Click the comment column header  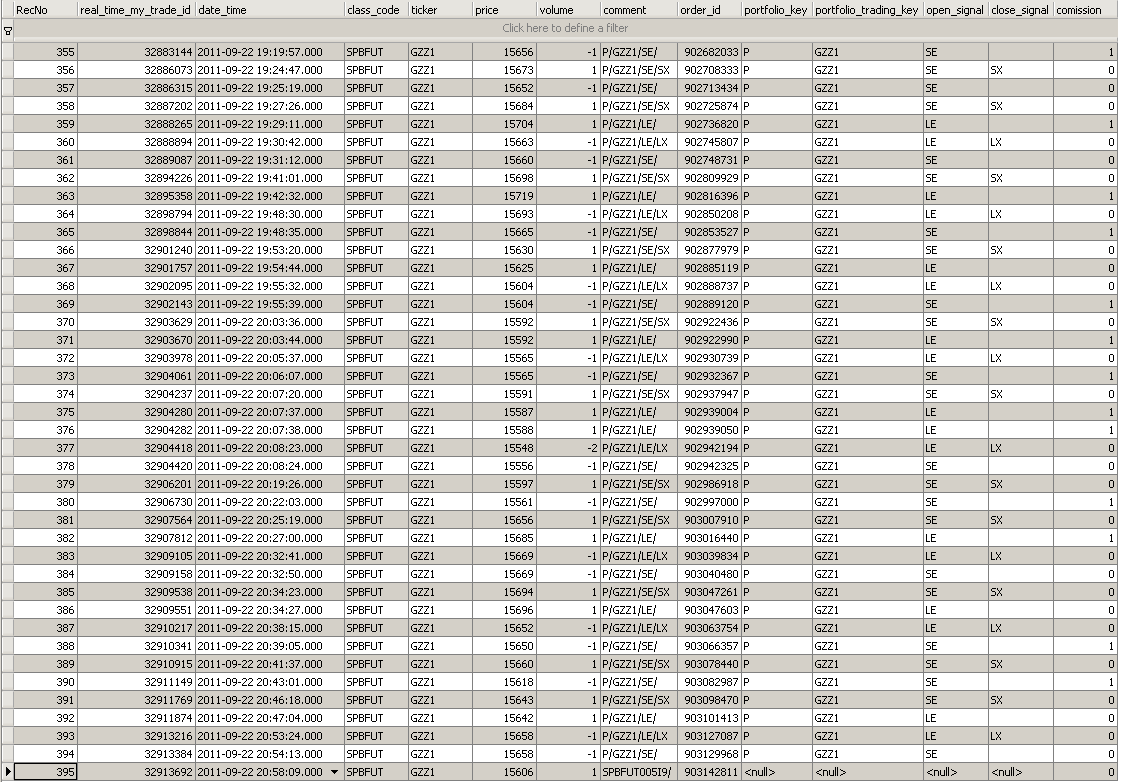pyautogui.click(x=639, y=10)
